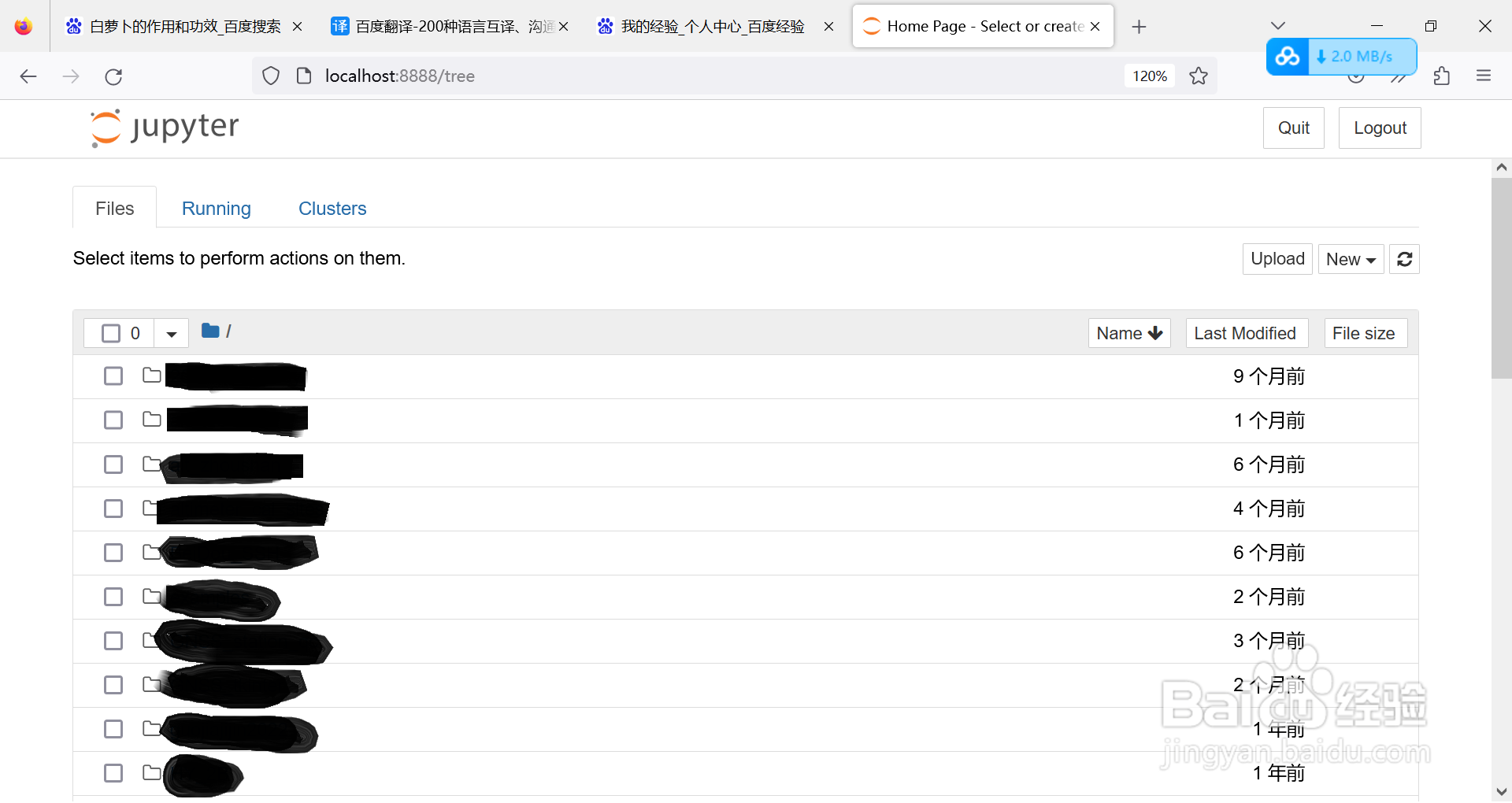Click the tracking protection shield icon
The height and width of the screenshot is (803, 1512).
[x=271, y=76]
